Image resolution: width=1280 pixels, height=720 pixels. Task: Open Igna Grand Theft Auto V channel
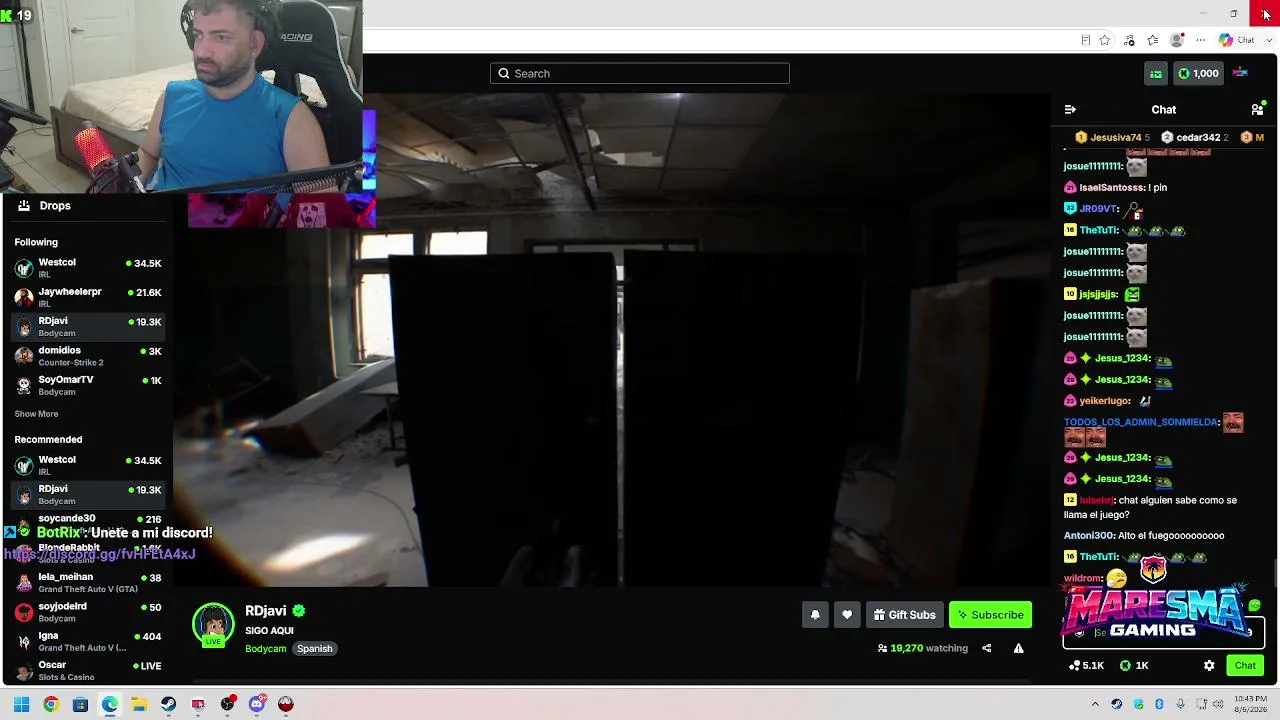[x=87, y=641]
